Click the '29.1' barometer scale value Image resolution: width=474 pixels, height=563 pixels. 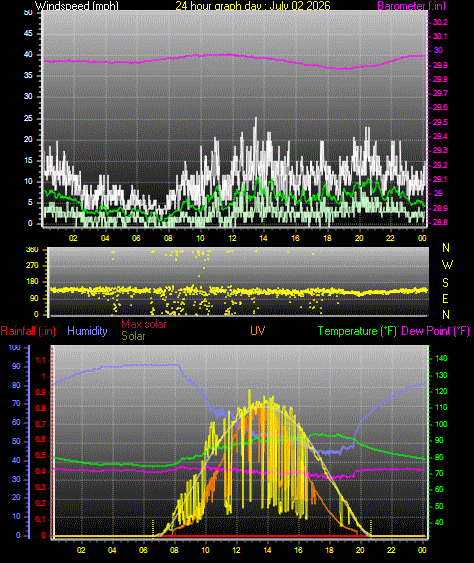tap(440, 179)
